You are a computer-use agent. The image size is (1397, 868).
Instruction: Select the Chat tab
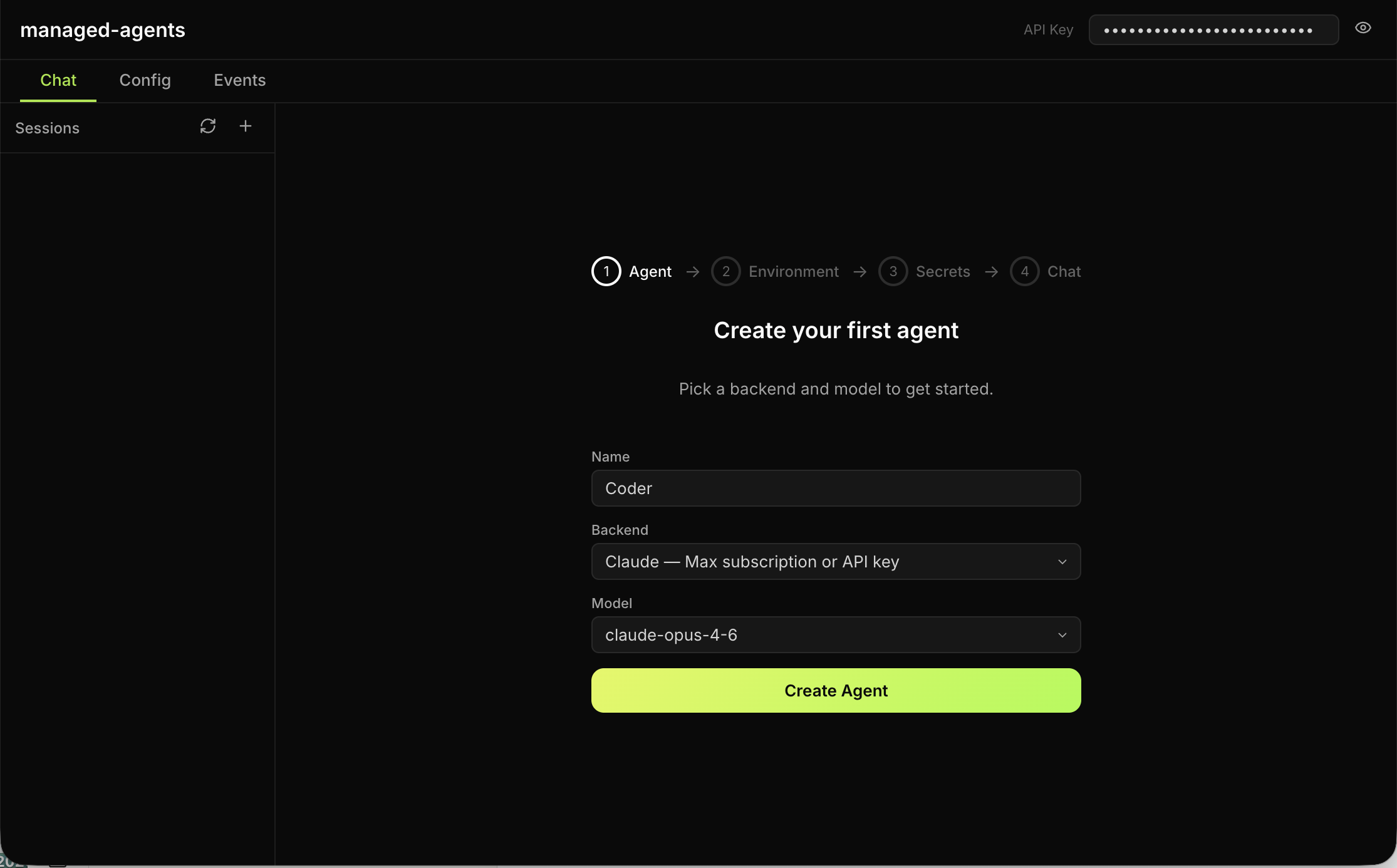pyautogui.click(x=58, y=80)
